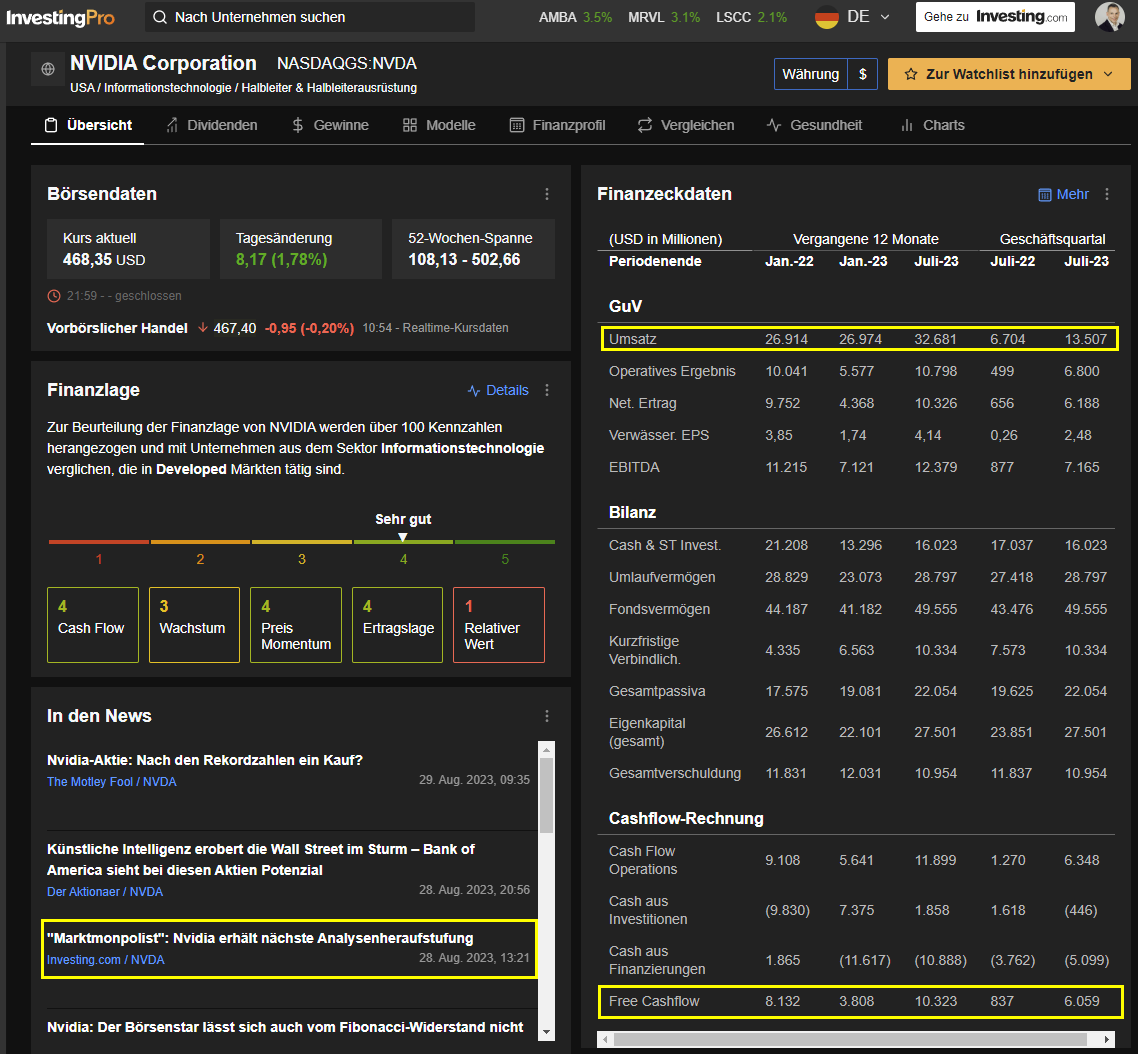Click the InvestingPro logo
This screenshot has width=1138, height=1054.
click(x=60, y=17)
